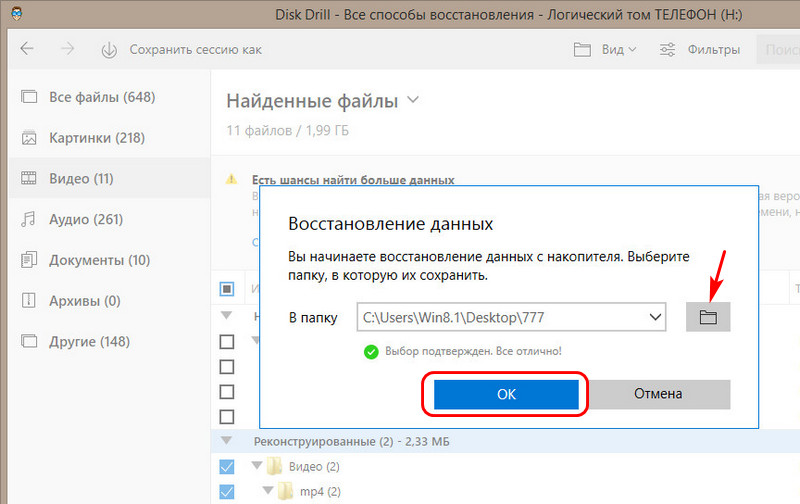Check the first empty file checkbox

click(x=227, y=341)
